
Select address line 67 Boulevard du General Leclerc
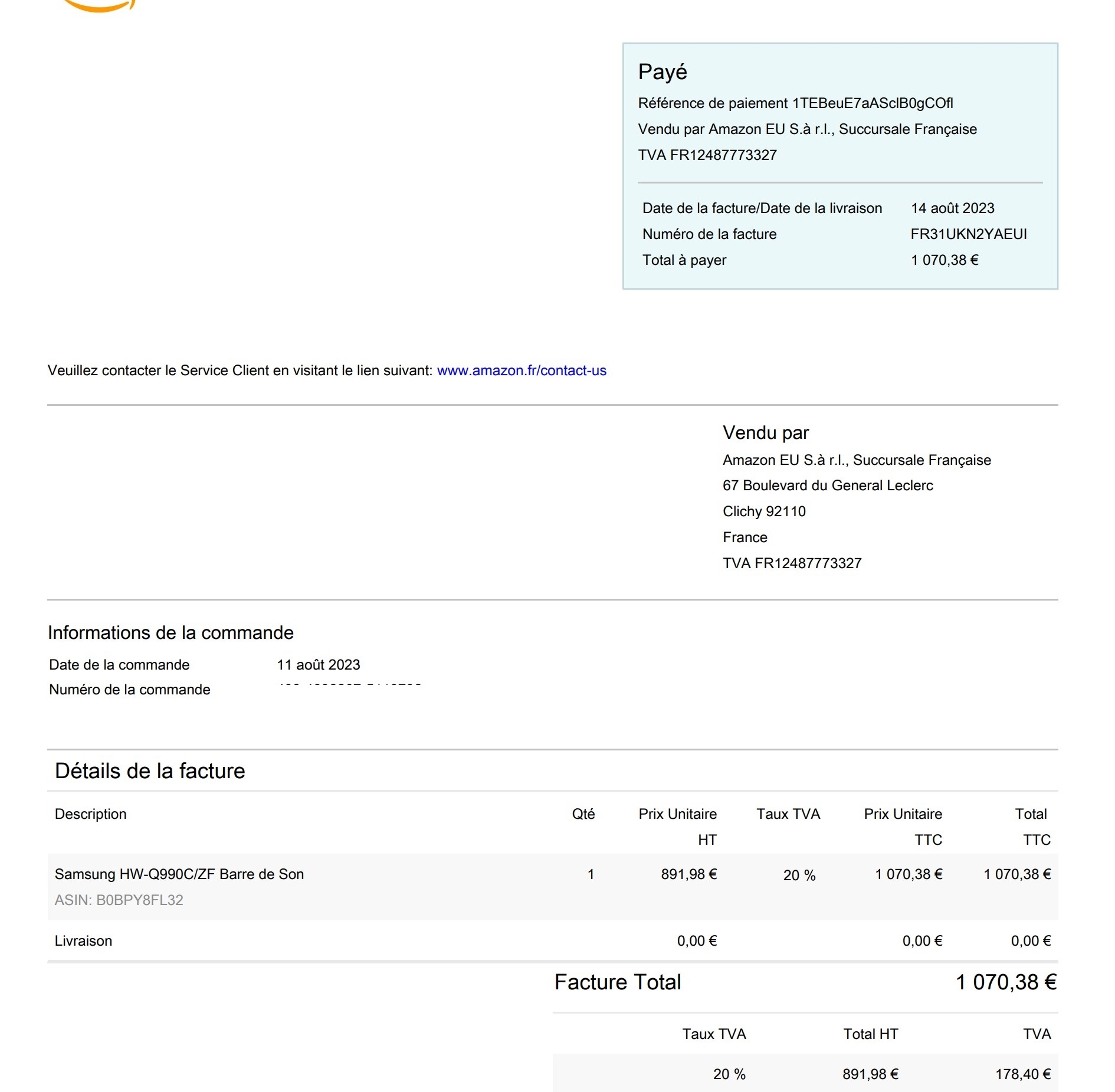(x=828, y=486)
